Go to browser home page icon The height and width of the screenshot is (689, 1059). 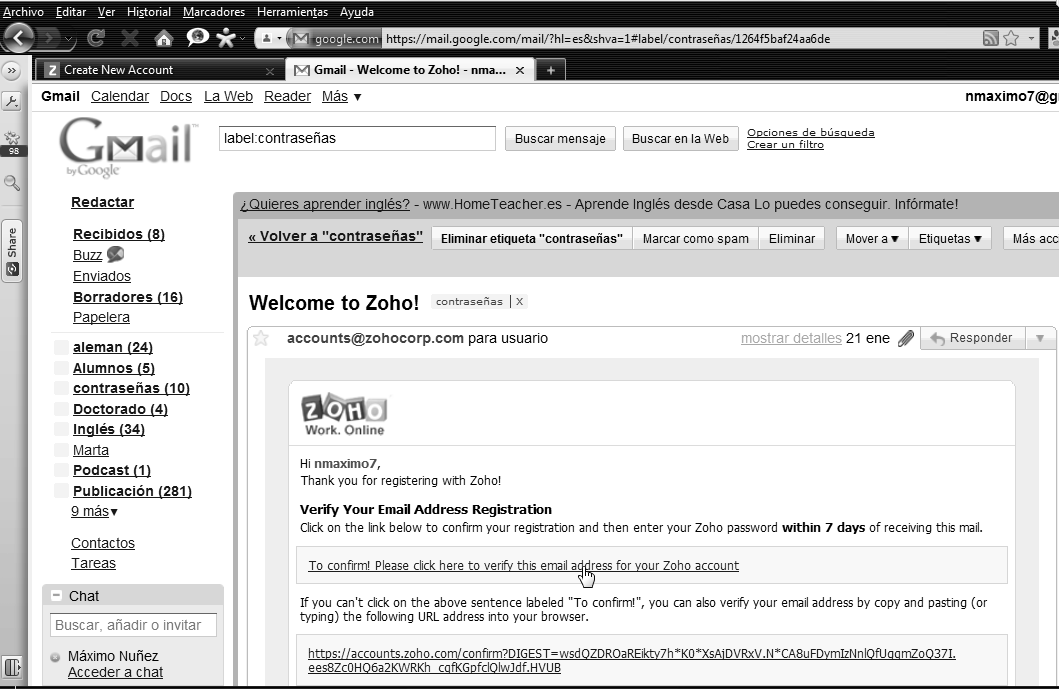(164, 39)
